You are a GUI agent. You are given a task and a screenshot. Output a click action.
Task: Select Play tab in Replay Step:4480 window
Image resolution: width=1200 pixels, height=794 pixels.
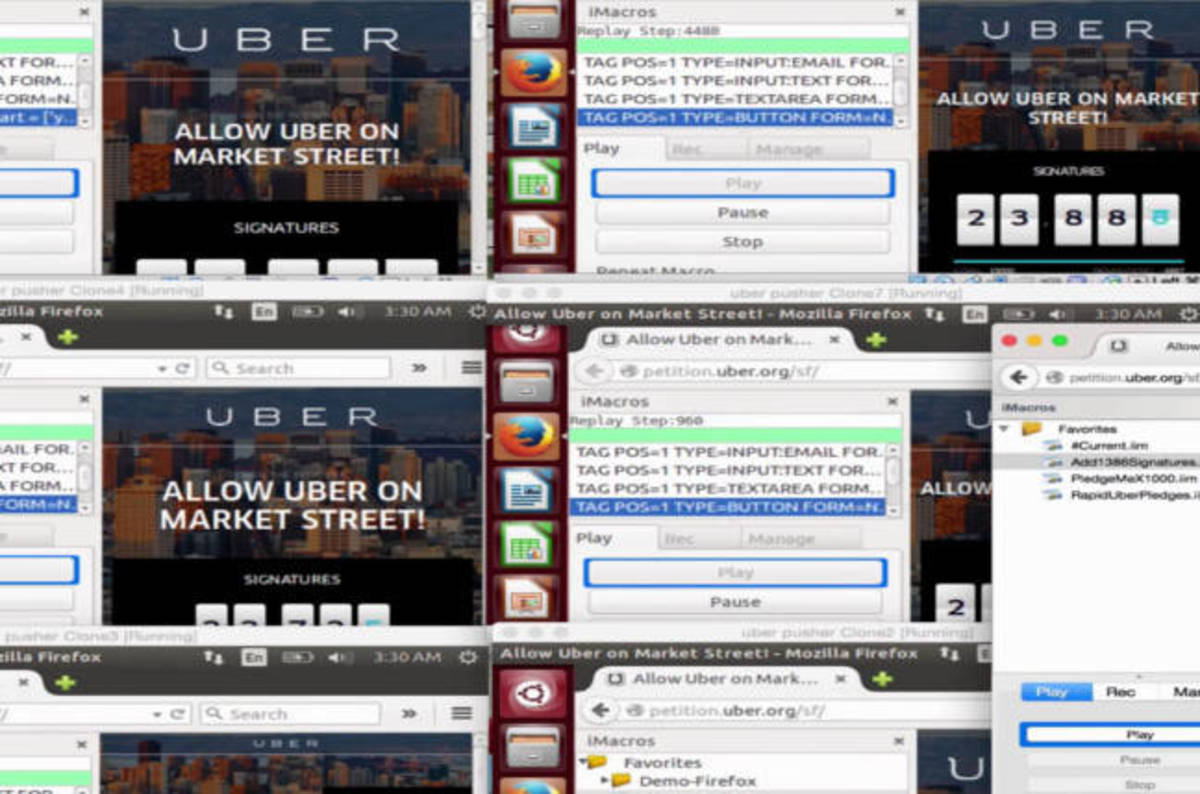click(602, 148)
